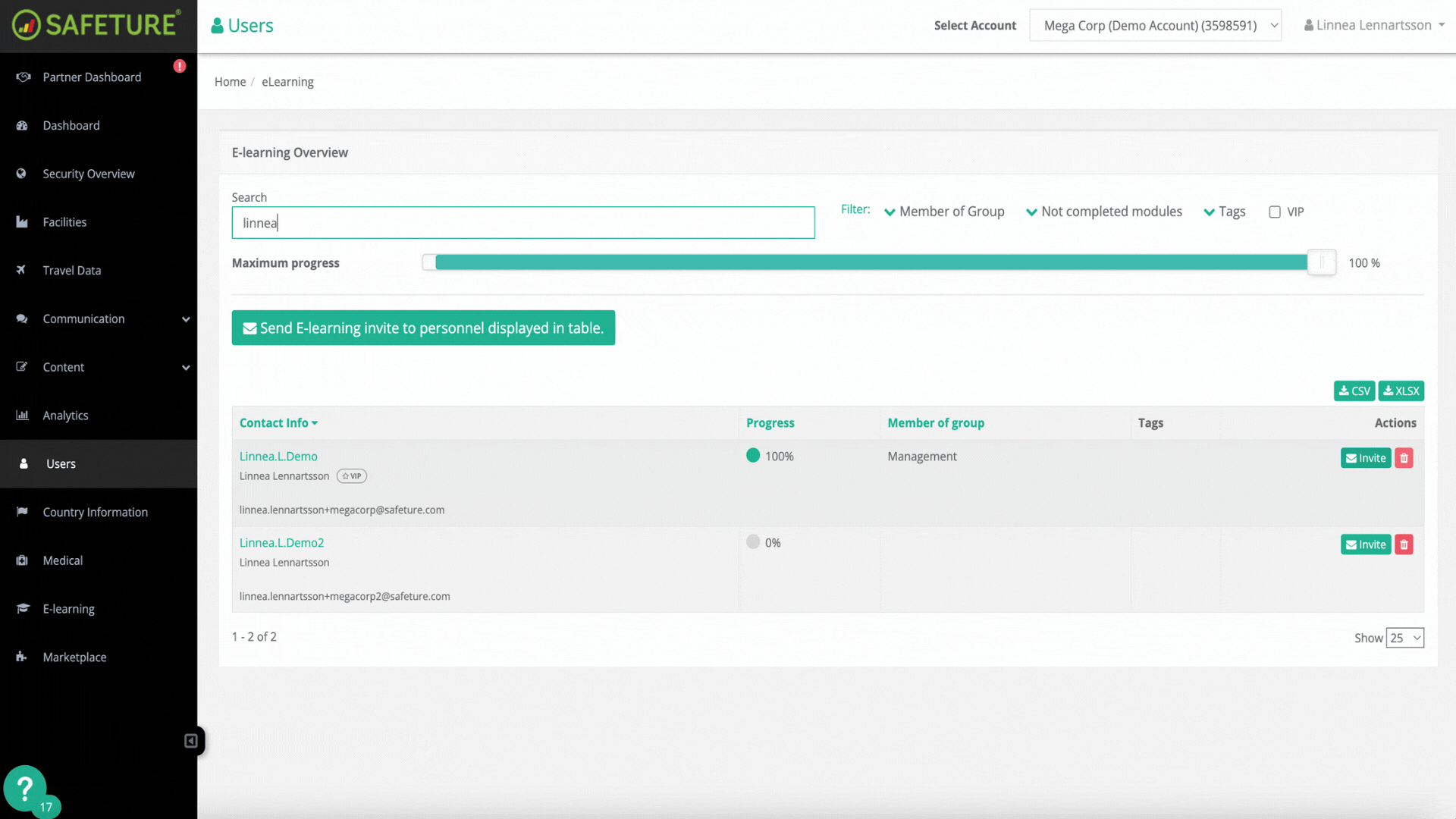The height and width of the screenshot is (819, 1456).
Task: Open the Partner Dashboard from sidebar
Action: click(92, 77)
